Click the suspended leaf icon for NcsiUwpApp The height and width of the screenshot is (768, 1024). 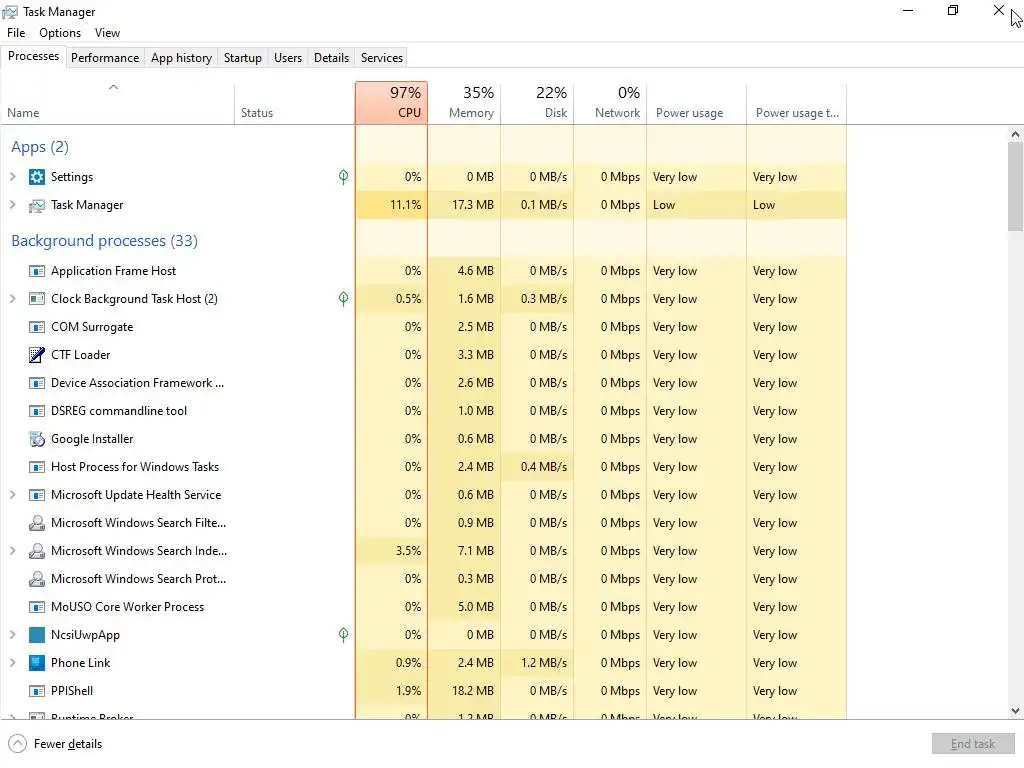point(344,635)
